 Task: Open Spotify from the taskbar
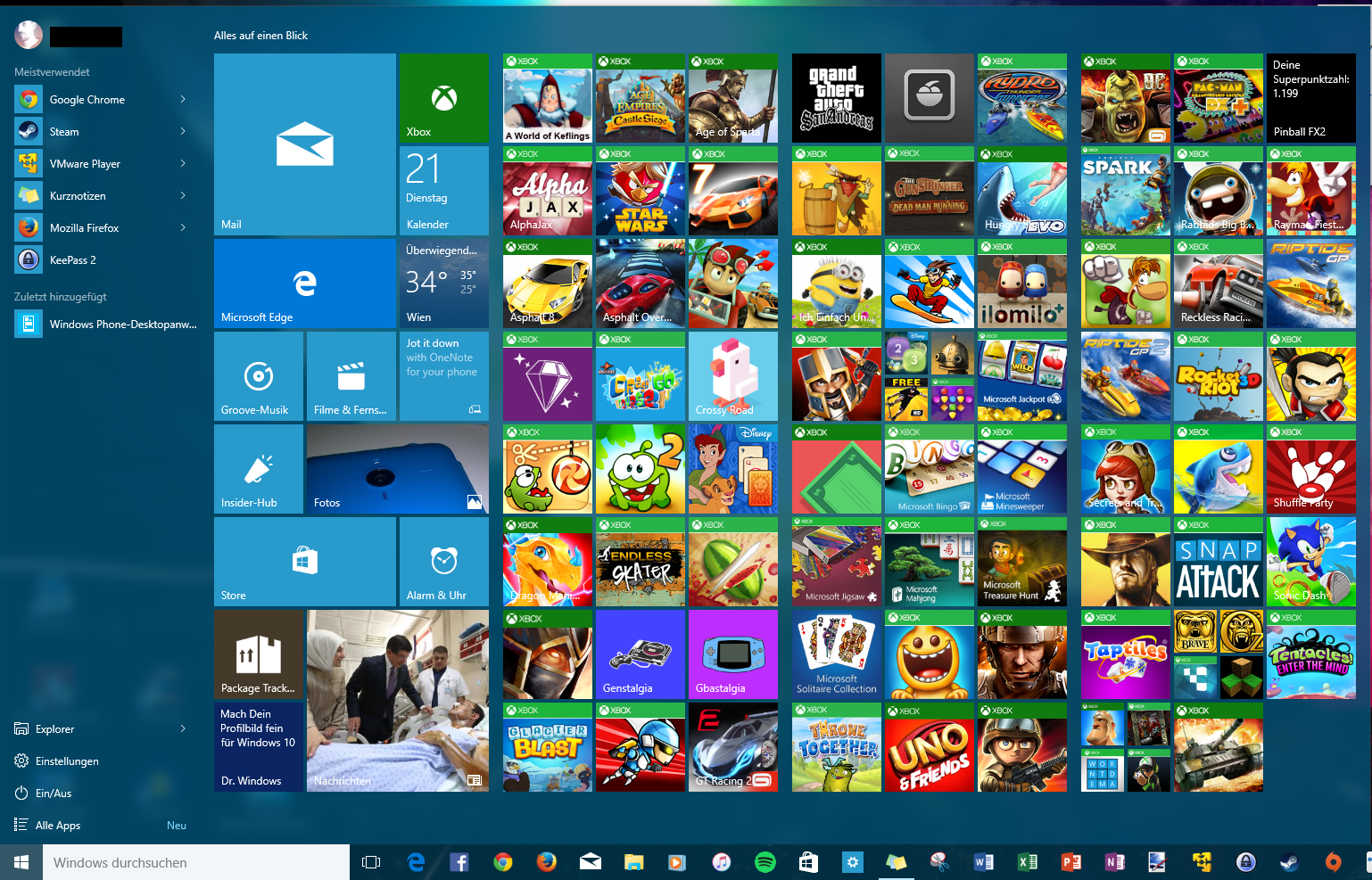pyautogui.click(x=765, y=862)
